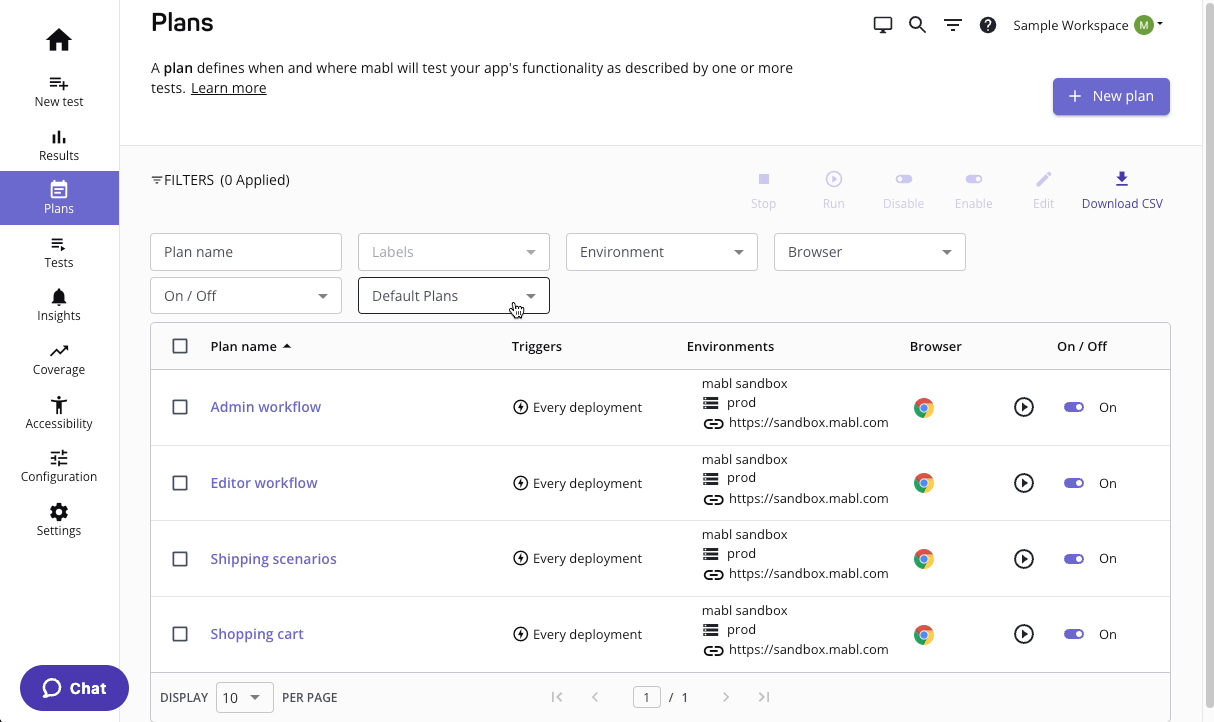The width and height of the screenshot is (1214, 722).
Task: Open the Shipping scenarios plan link
Action: pos(273,559)
